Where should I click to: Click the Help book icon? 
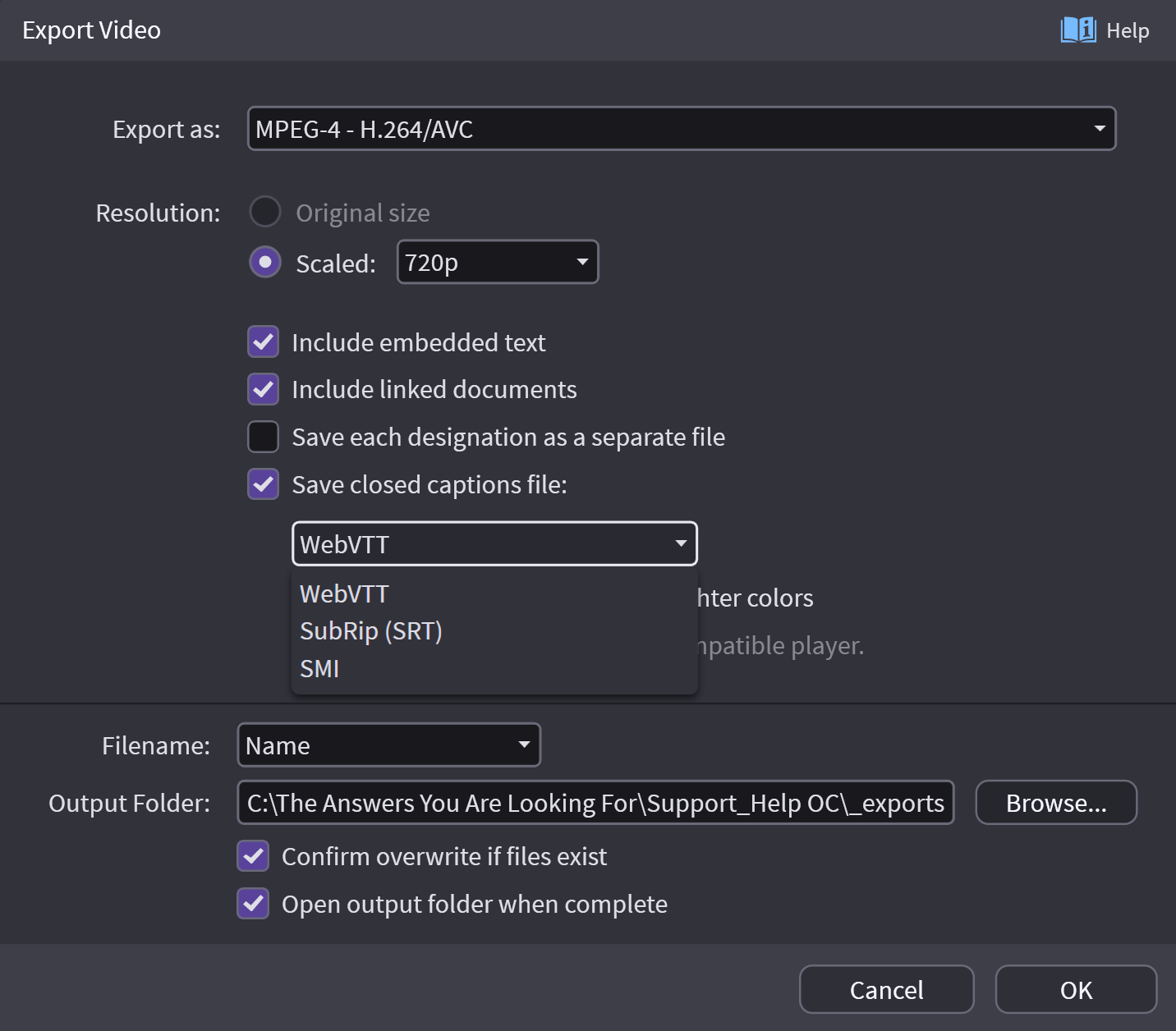1077,30
